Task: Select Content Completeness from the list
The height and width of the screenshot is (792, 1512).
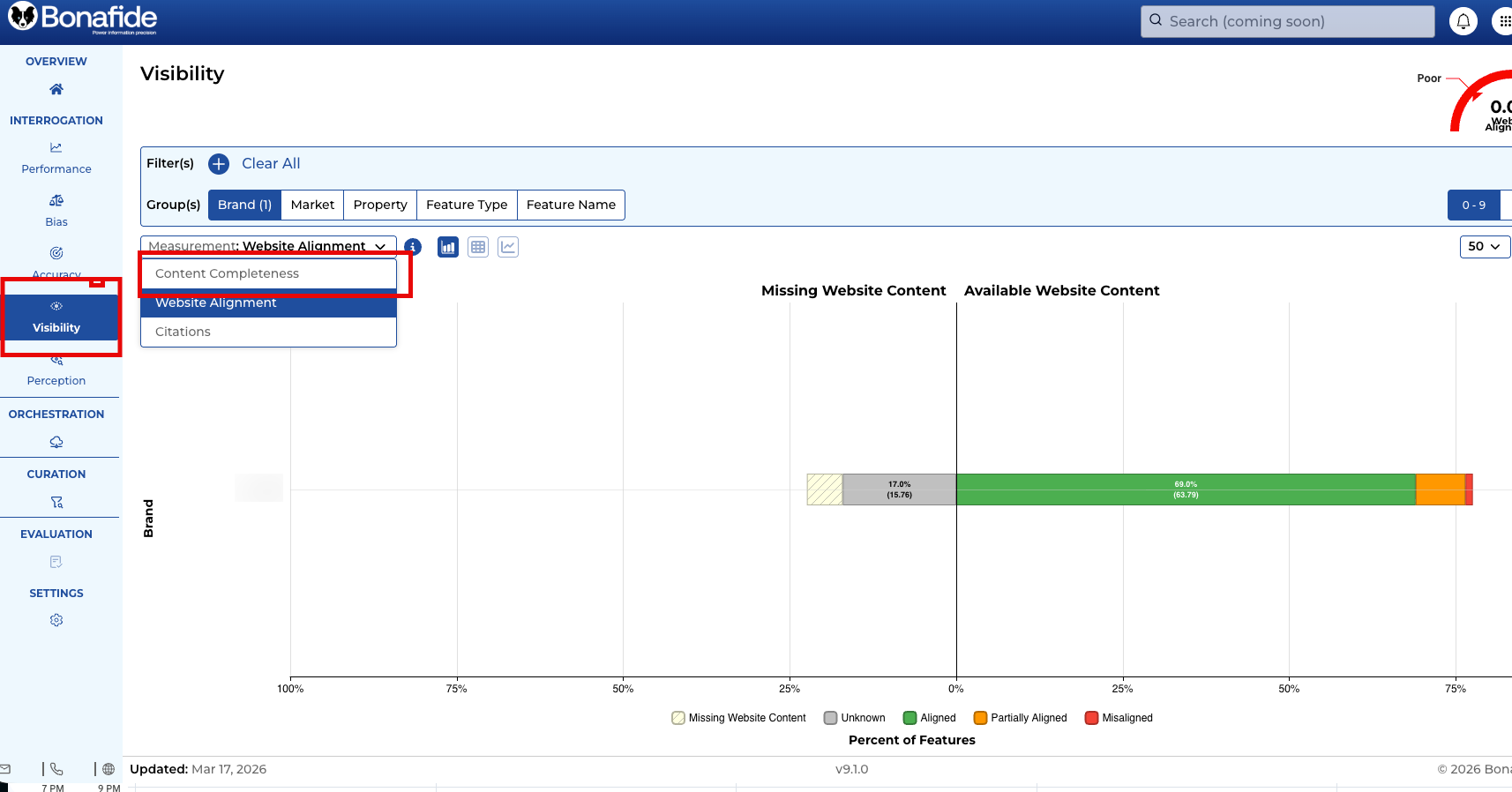Action: pyautogui.click(x=228, y=273)
